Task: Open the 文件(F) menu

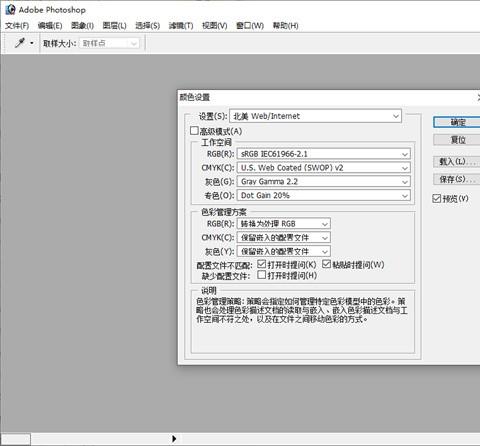Action: click(x=17, y=26)
